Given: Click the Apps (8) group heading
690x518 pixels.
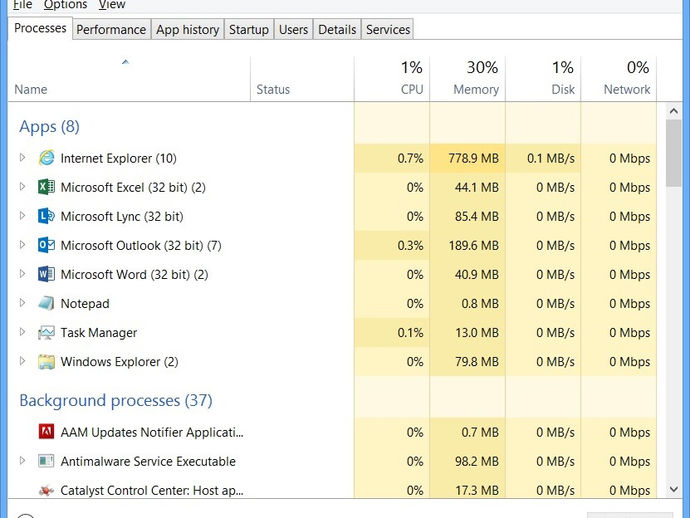Looking at the screenshot, I should (49, 127).
